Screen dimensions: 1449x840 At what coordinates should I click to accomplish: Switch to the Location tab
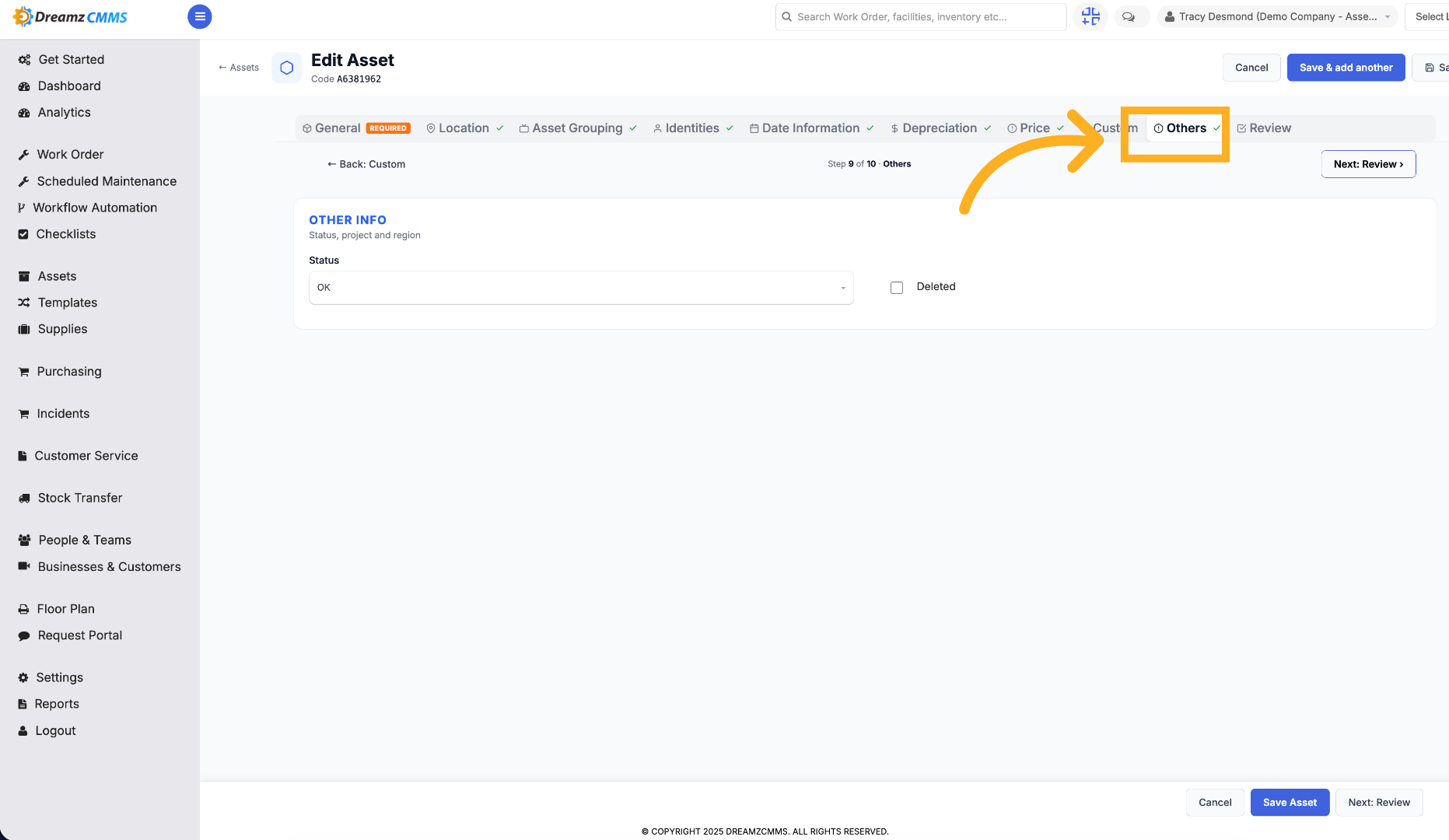point(464,128)
